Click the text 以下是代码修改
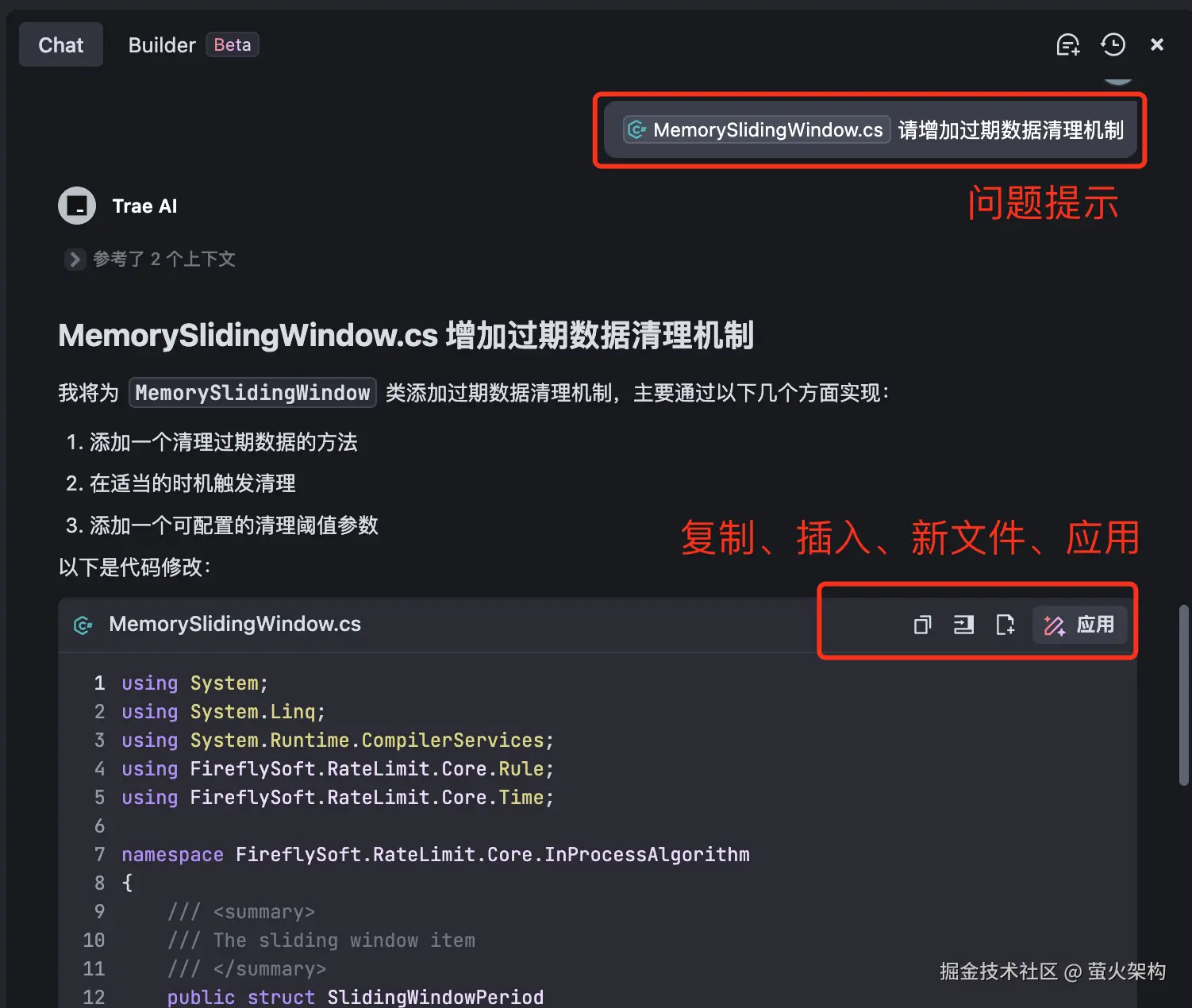Image resolution: width=1192 pixels, height=1008 pixels. coord(135,567)
